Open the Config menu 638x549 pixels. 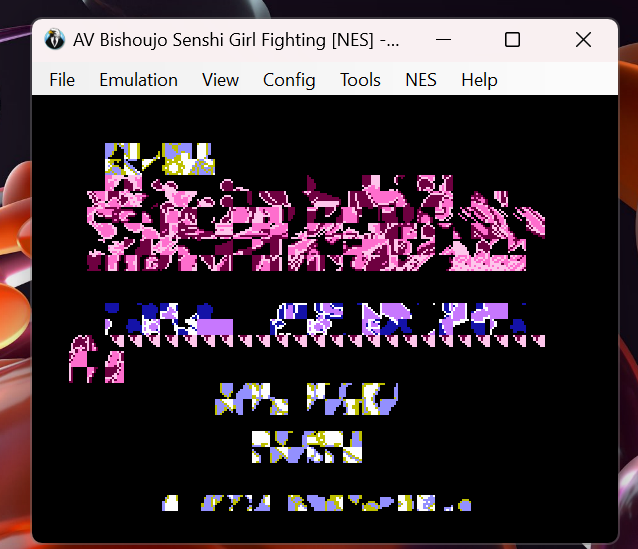pyautogui.click(x=289, y=80)
